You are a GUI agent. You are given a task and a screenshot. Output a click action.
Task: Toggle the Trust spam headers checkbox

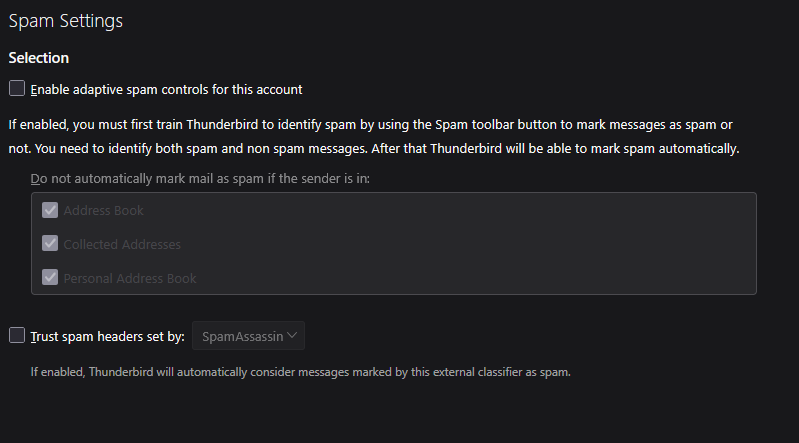point(17,336)
